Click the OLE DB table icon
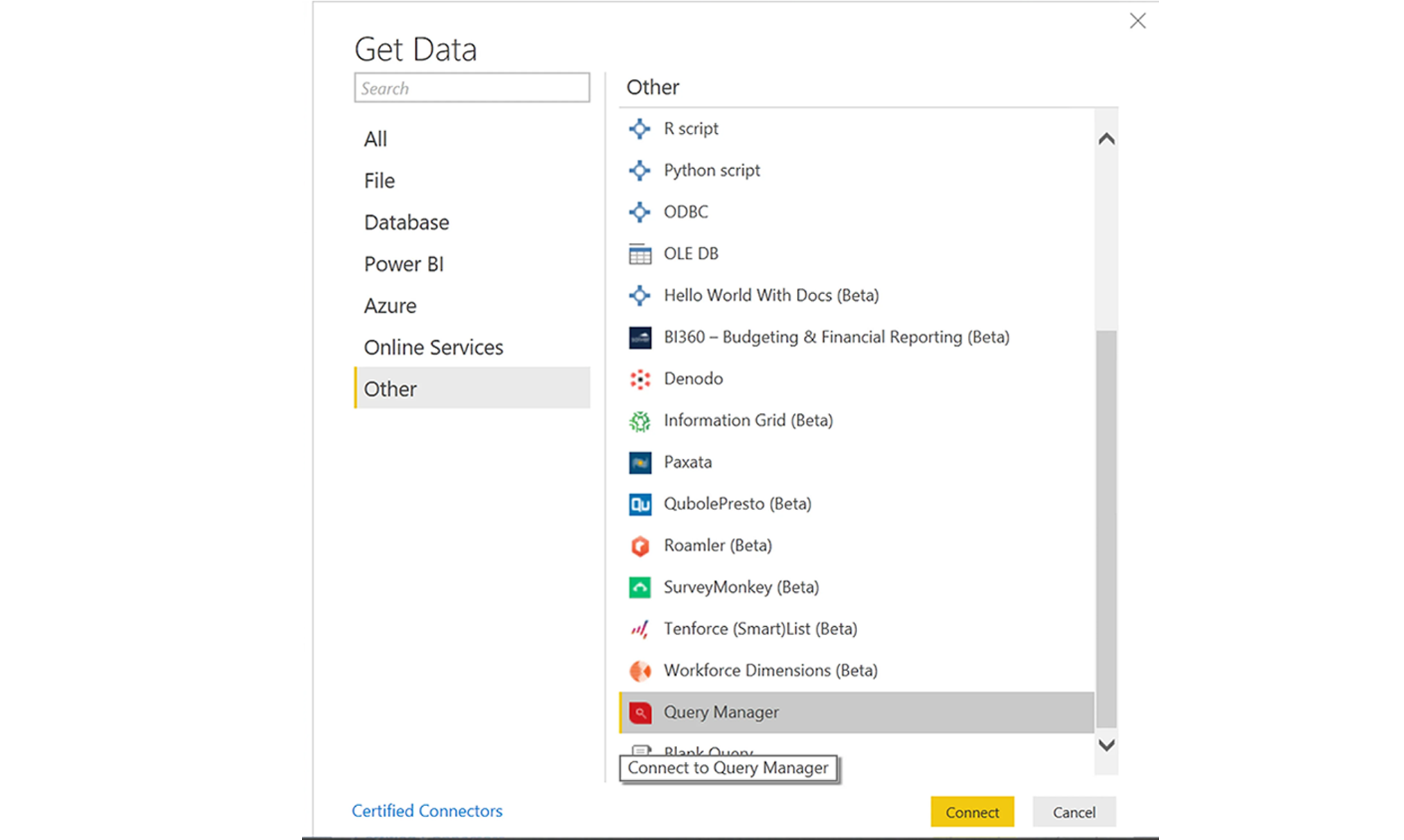The width and height of the screenshot is (1404, 840). (640, 254)
